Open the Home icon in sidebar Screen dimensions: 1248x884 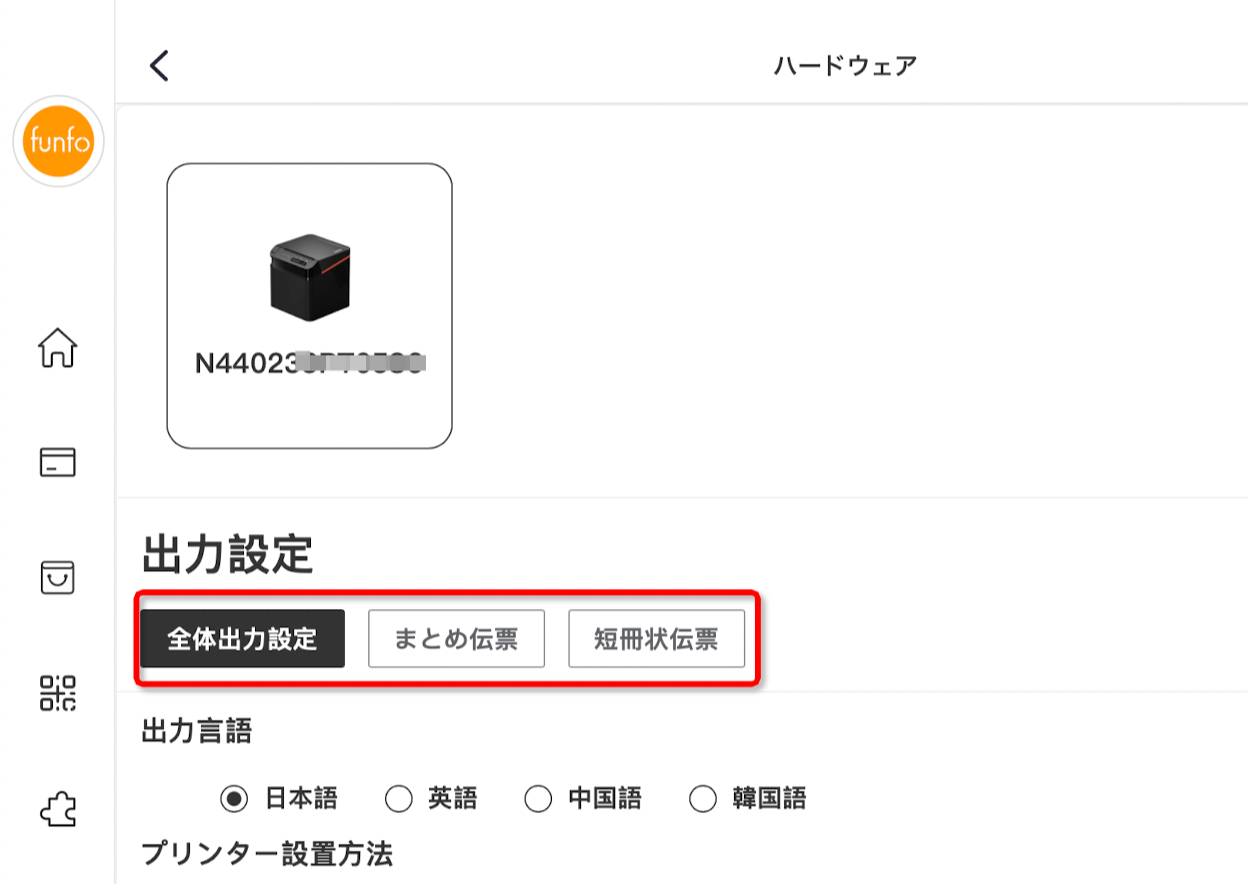pyautogui.click(x=58, y=349)
